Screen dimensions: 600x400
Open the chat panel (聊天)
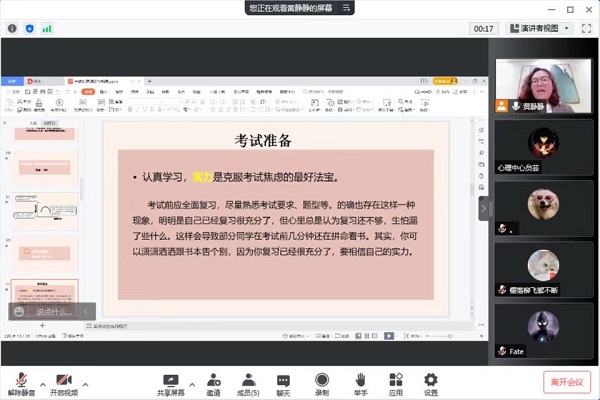[x=283, y=380]
